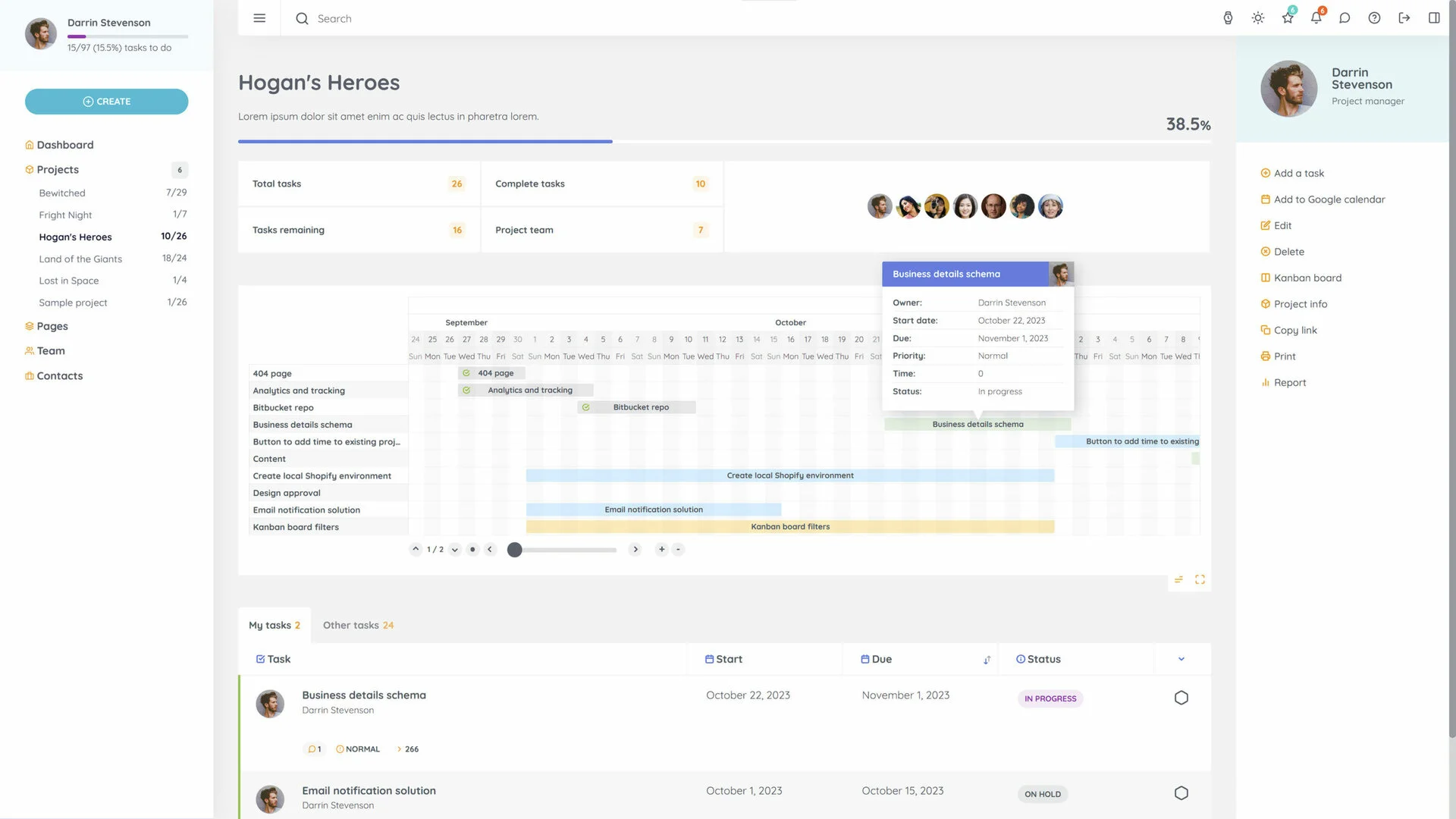Sort by Start column header
Screen dimensions: 1456x819
724,660
